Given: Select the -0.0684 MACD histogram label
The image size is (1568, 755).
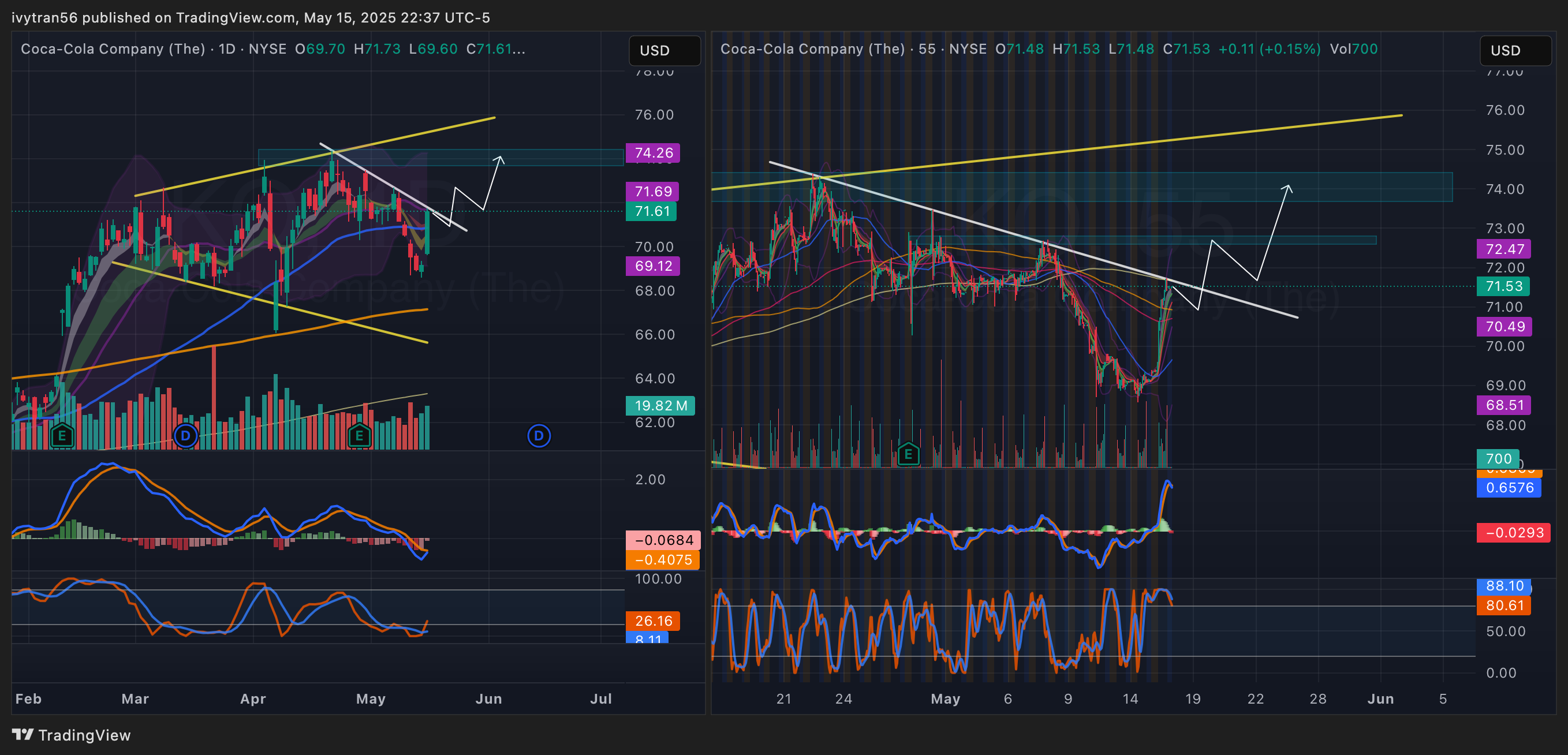Looking at the screenshot, I should 663,540.
